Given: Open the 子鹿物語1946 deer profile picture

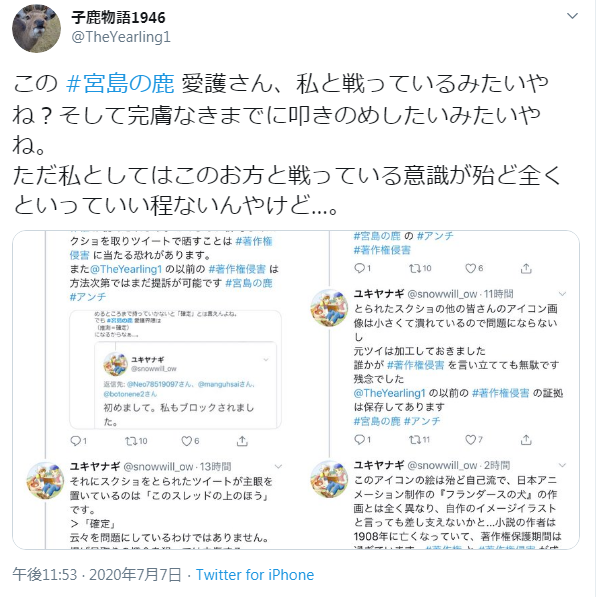Looking at the screenshot, I should click(x=37, y=29).
